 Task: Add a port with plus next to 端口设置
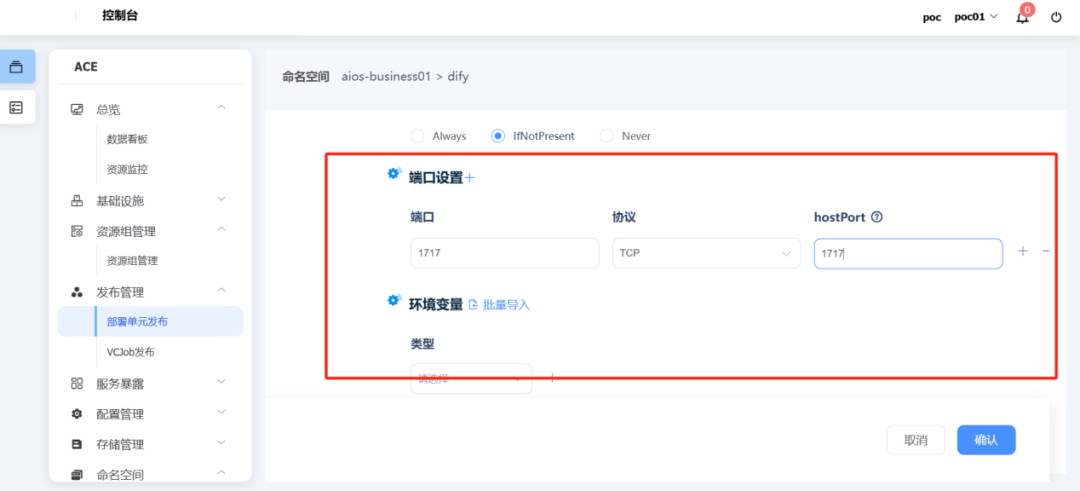[470, 178]
